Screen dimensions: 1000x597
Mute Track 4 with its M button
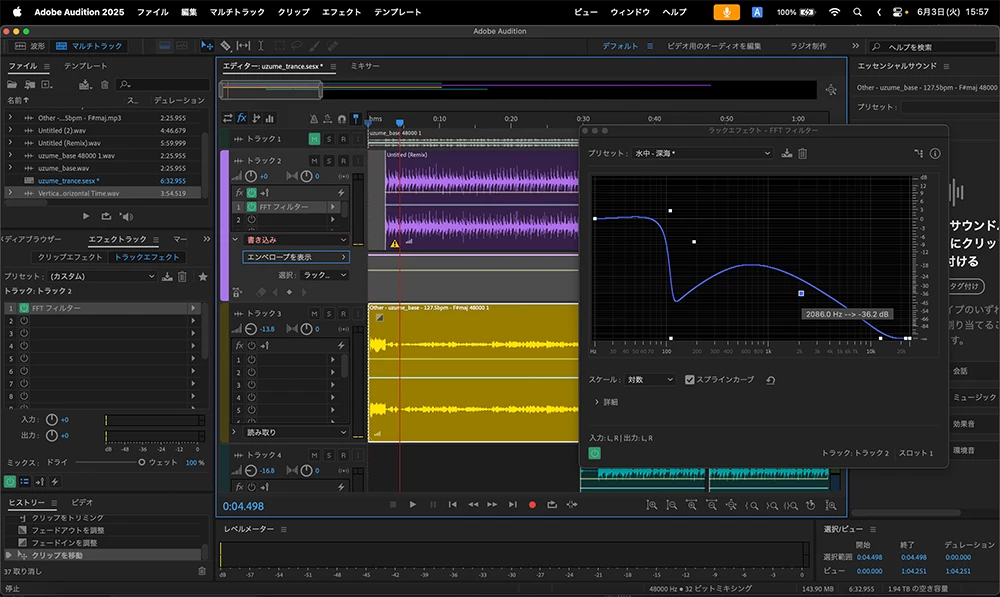(x=314, y=455)
